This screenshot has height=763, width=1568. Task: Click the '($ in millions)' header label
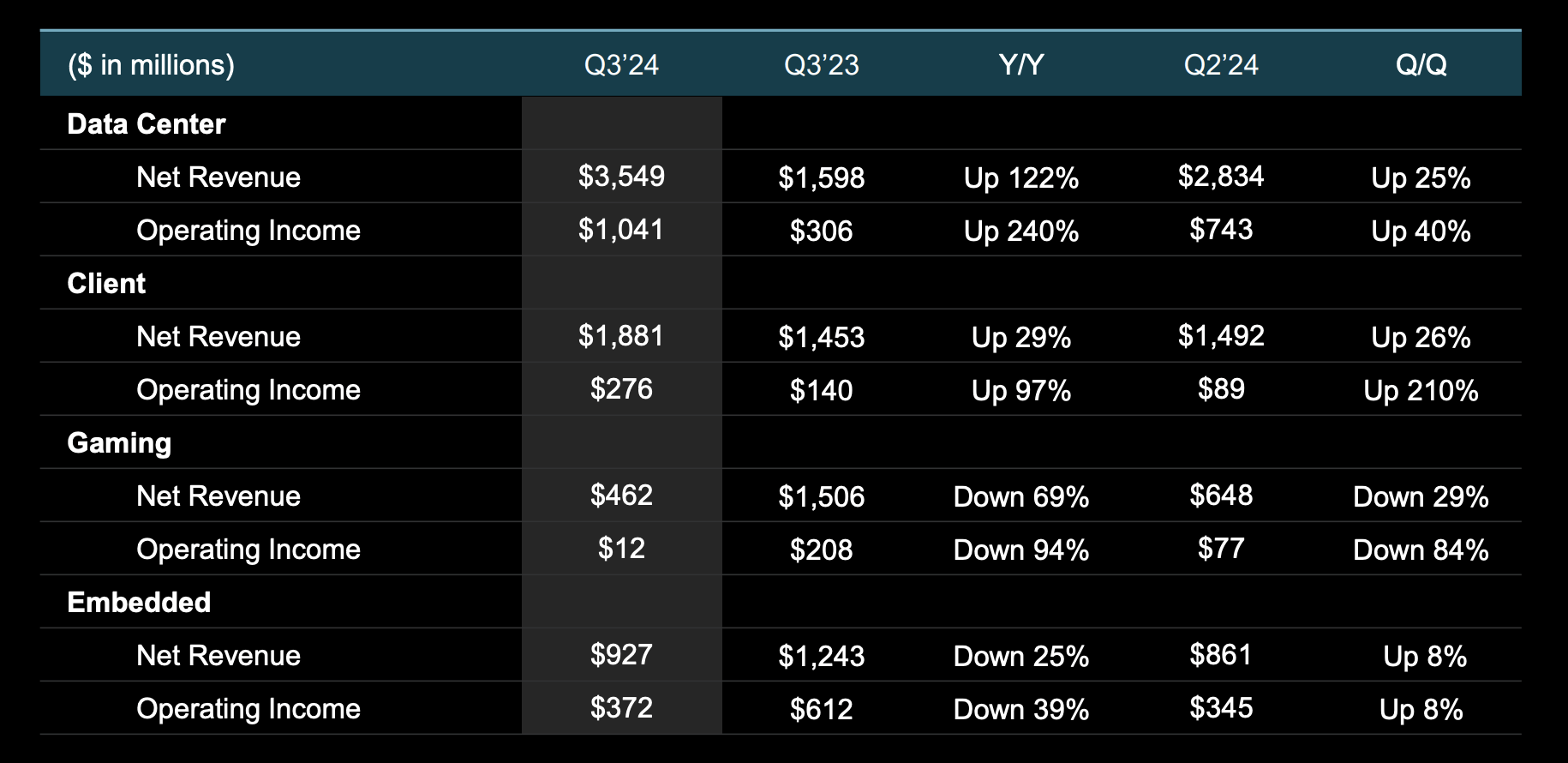point(151,65)
